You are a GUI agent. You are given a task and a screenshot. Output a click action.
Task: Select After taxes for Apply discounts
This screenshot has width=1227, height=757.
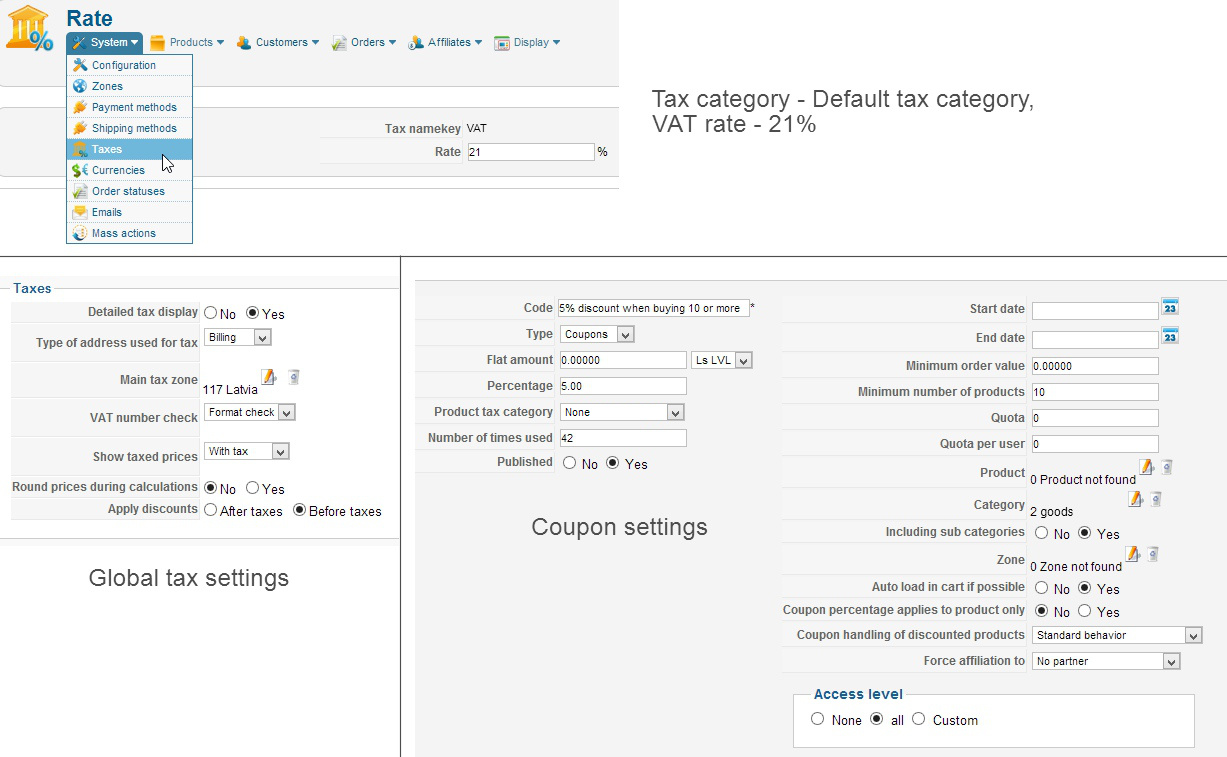[x=211, y=510]
